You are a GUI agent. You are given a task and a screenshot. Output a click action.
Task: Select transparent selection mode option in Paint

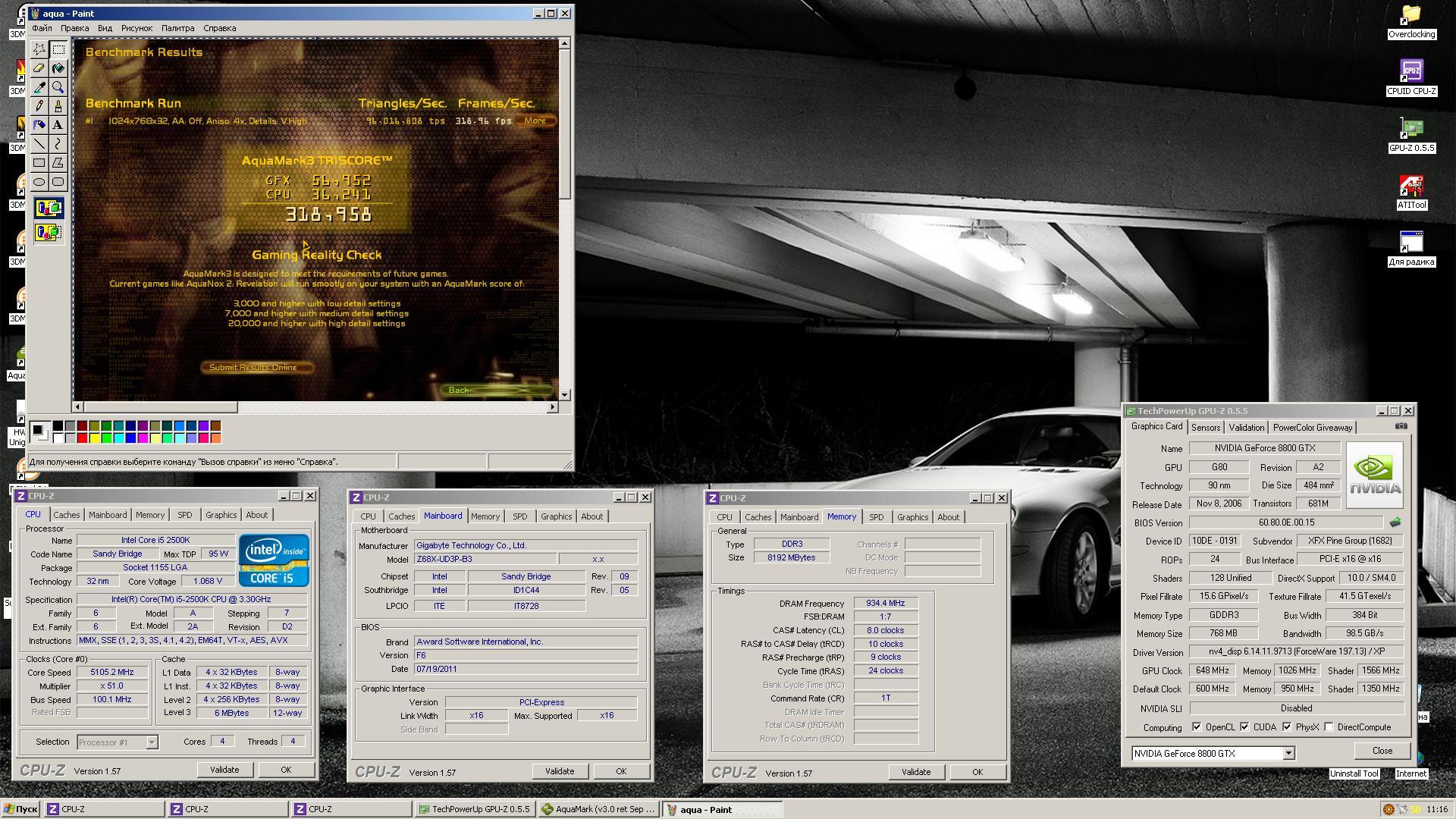(x=49, y=232)
